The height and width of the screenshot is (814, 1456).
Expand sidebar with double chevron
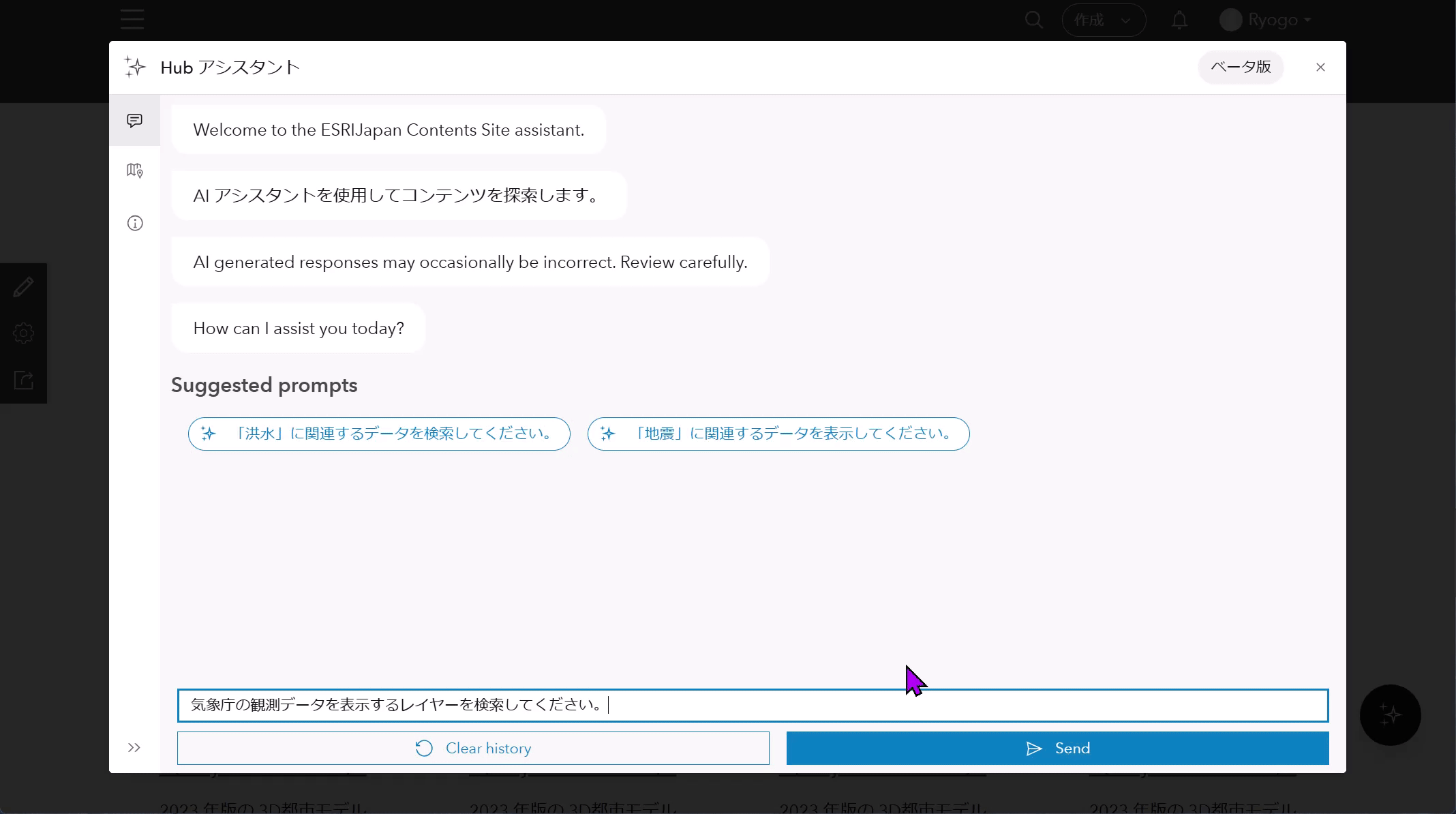coord(134,747)
